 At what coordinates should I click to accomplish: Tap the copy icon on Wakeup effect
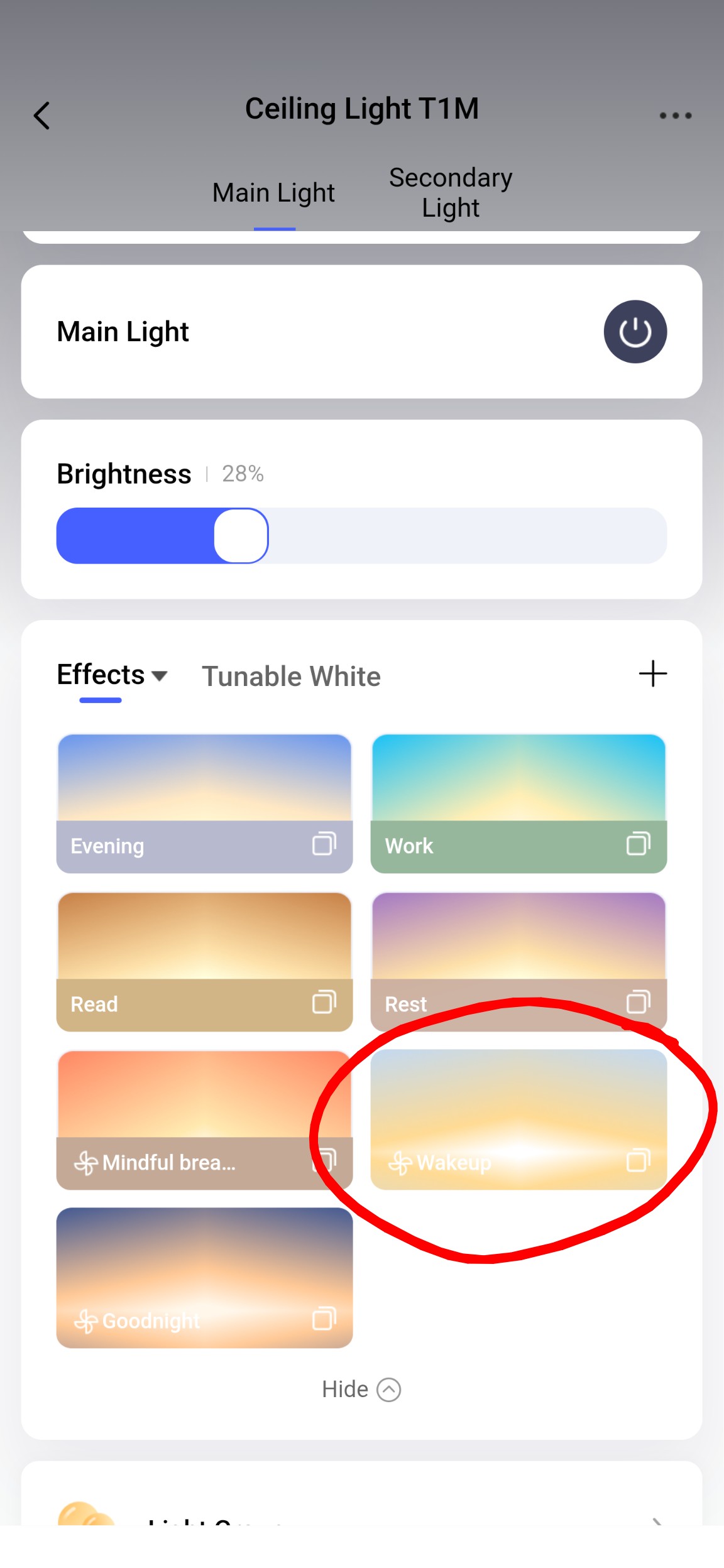click(638, 1160)
